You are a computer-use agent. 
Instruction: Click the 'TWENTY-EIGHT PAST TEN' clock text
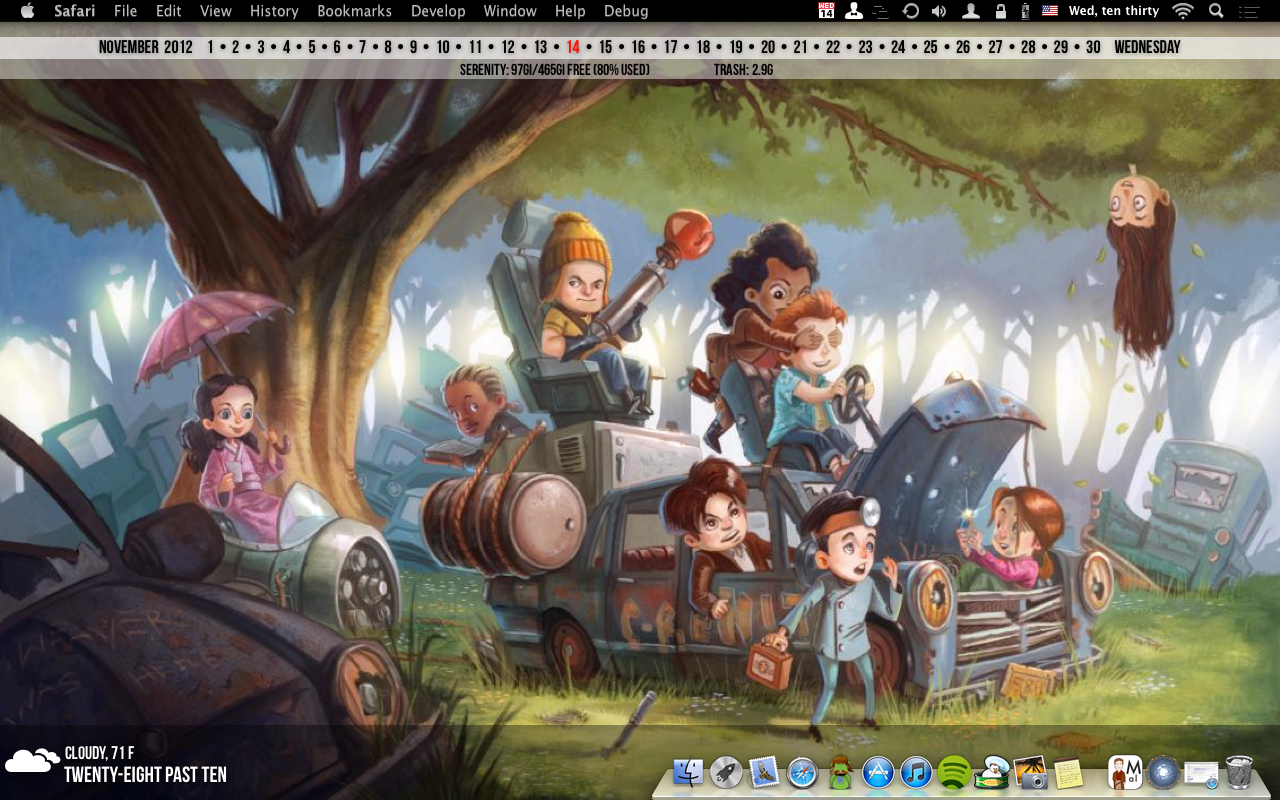coord(145,775)
